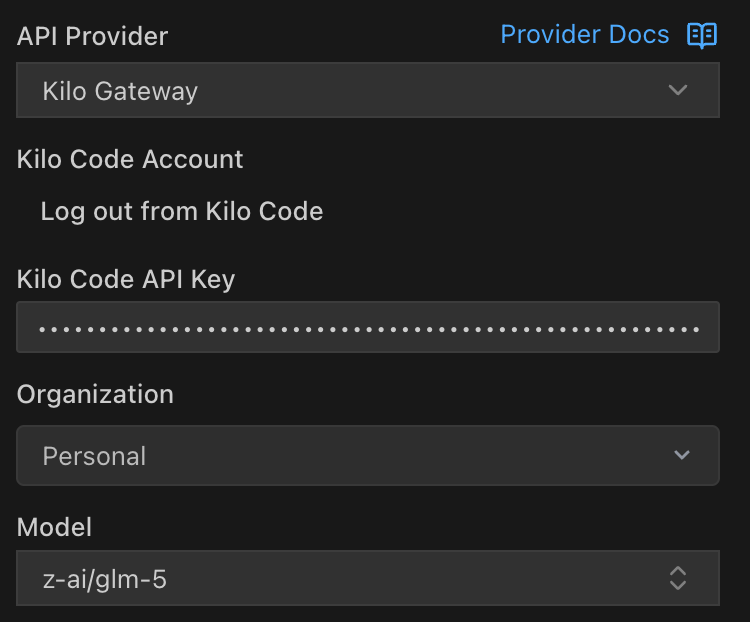Click the "Organization" label

click(x=95, y=395)
